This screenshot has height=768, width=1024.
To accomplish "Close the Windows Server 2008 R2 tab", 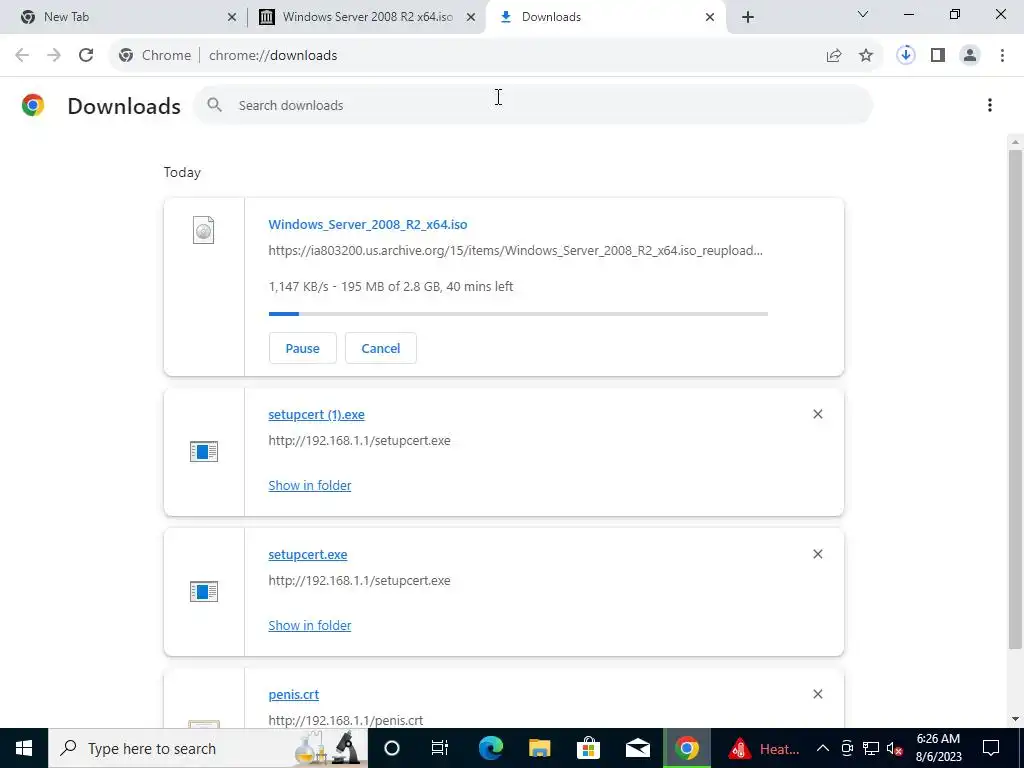I will click(471, 17).
